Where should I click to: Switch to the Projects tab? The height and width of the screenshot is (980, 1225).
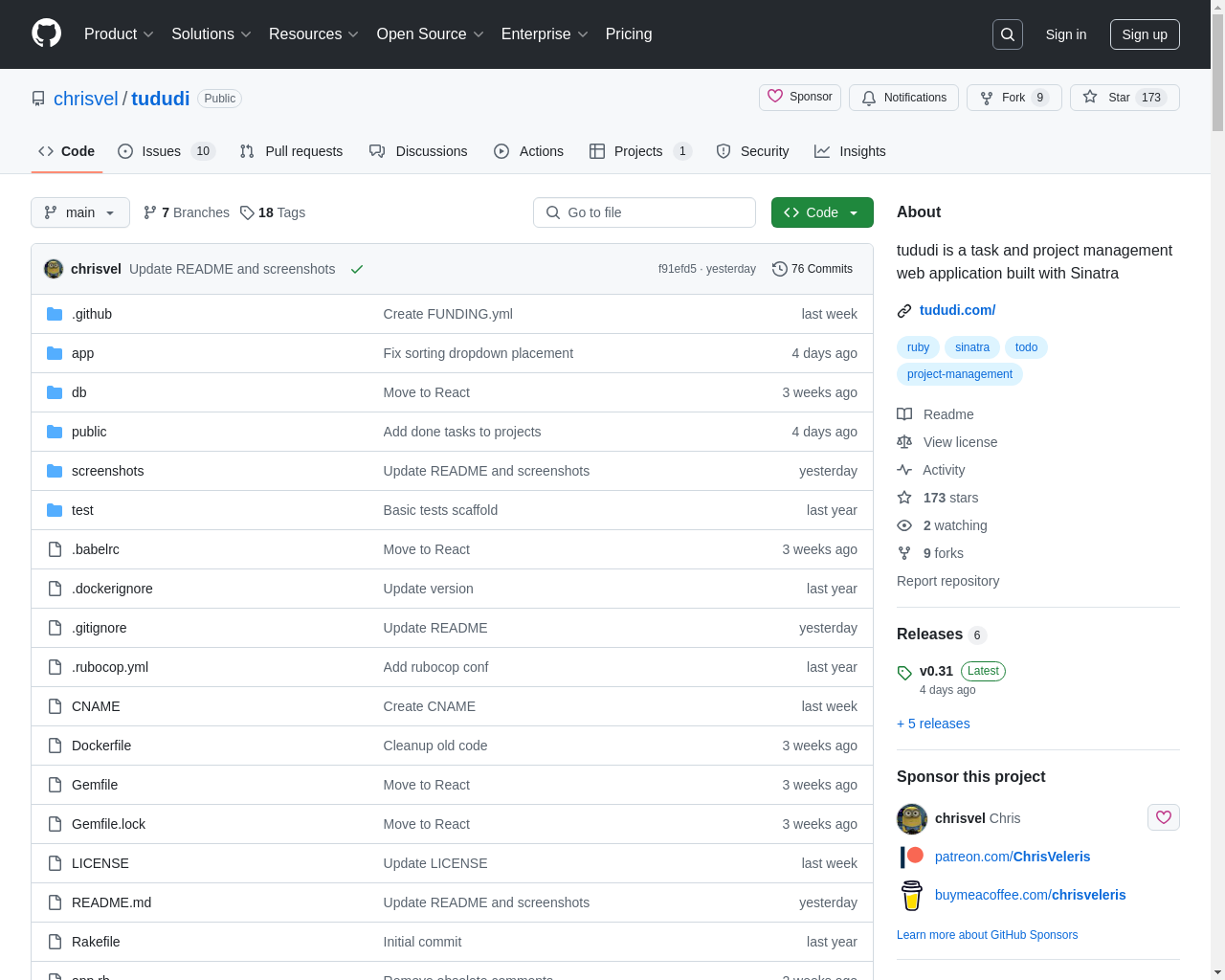[640, 151]
